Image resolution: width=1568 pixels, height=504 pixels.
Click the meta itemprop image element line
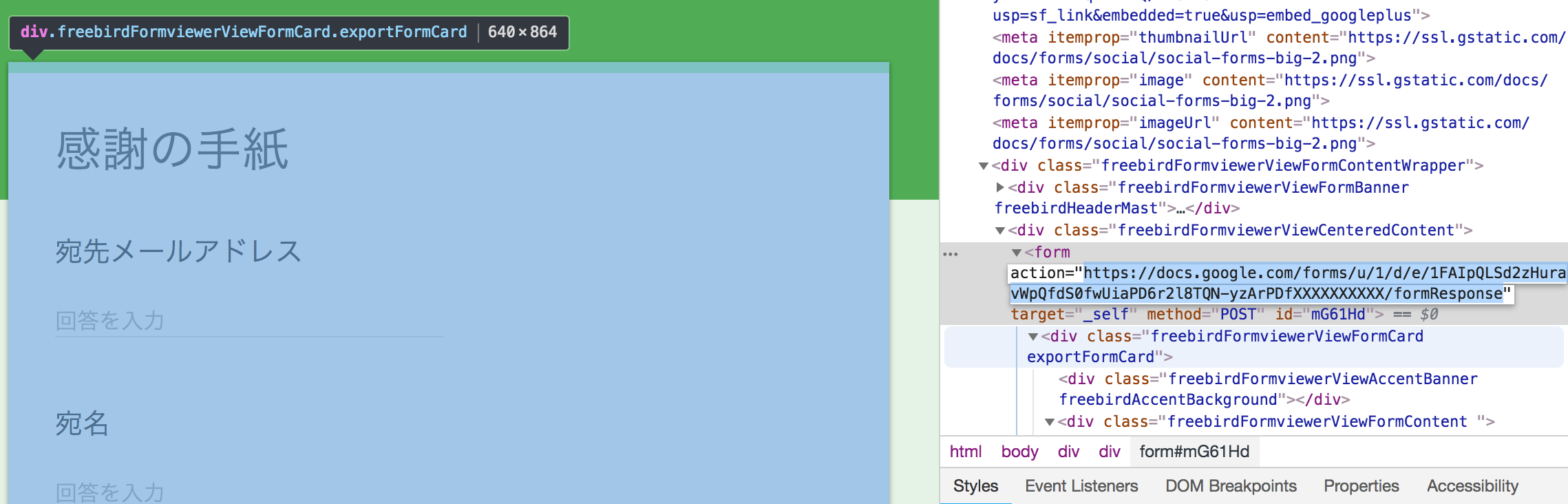click(1270, 90)
